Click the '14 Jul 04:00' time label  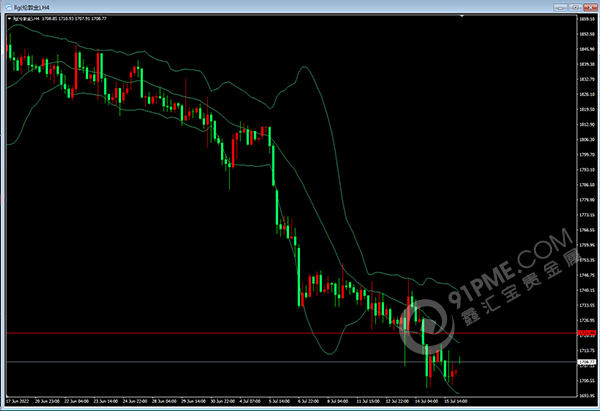(x=427, y=401)
